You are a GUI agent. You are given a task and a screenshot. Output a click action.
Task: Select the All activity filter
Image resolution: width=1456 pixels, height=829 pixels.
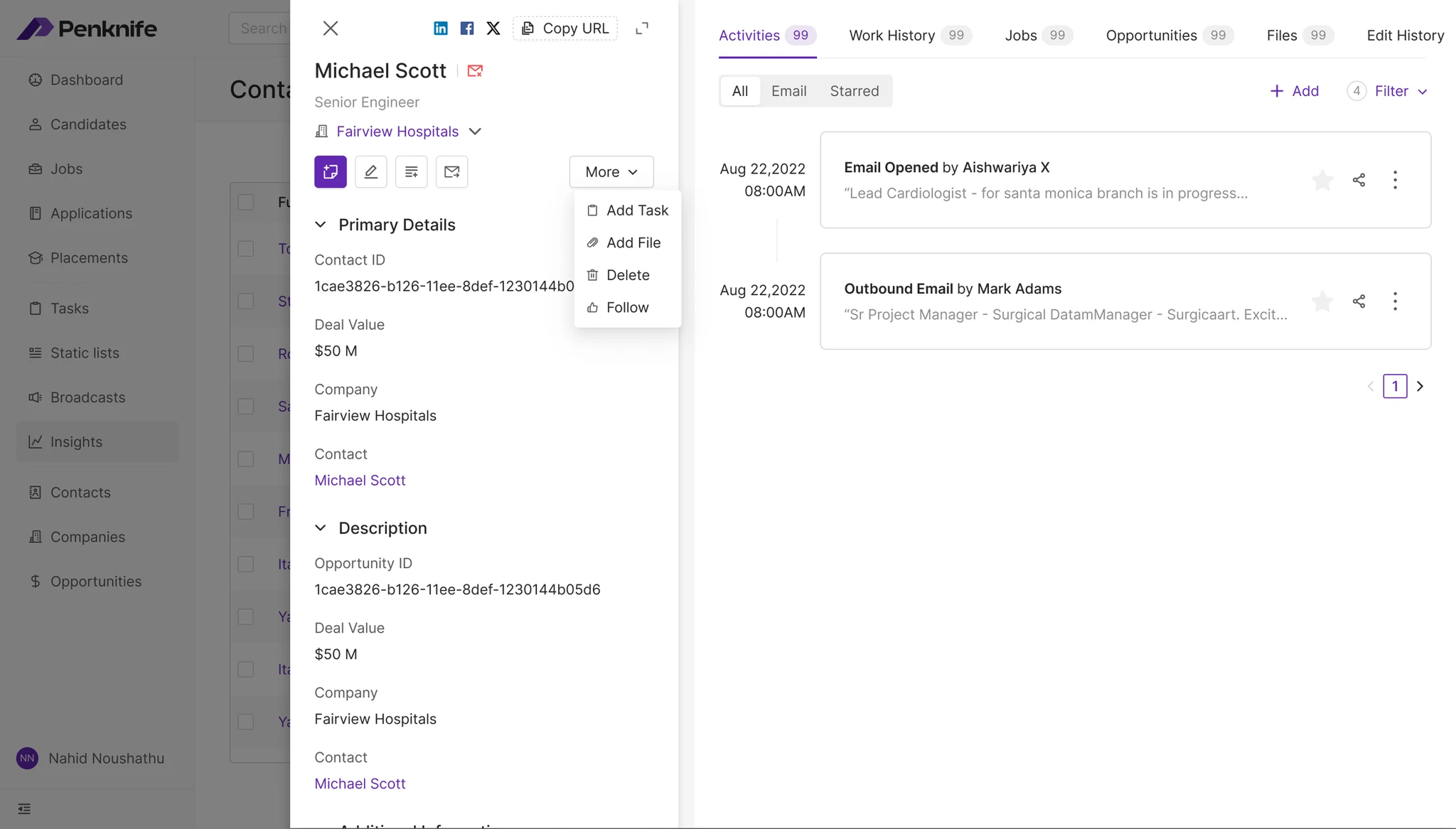pos(740,91)
